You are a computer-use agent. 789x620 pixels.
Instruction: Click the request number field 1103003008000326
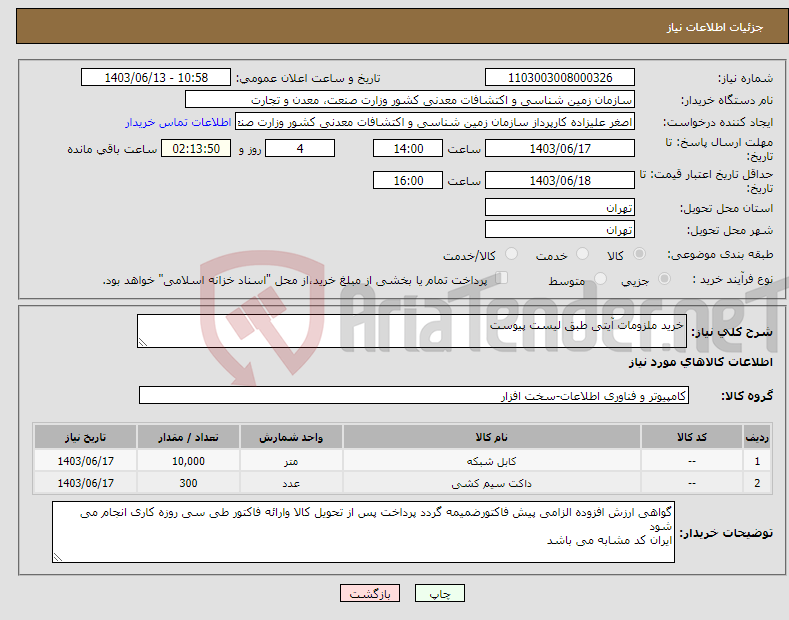(x=560, y=78)
